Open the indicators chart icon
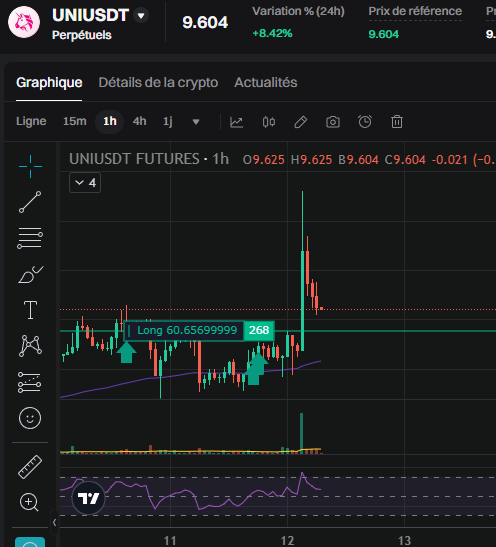 (236, 122)
